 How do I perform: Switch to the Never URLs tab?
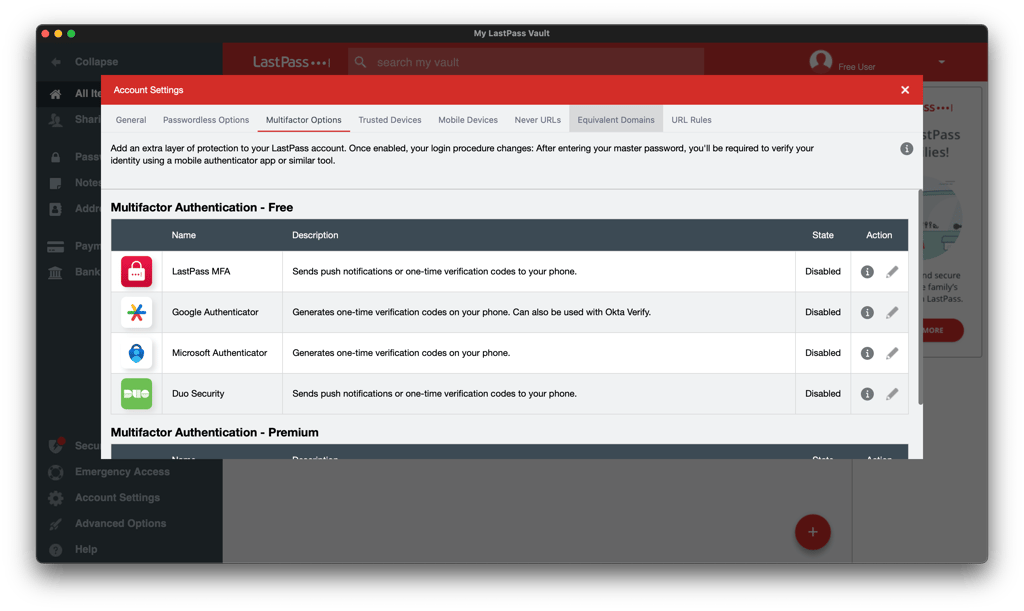pos(537,120)
